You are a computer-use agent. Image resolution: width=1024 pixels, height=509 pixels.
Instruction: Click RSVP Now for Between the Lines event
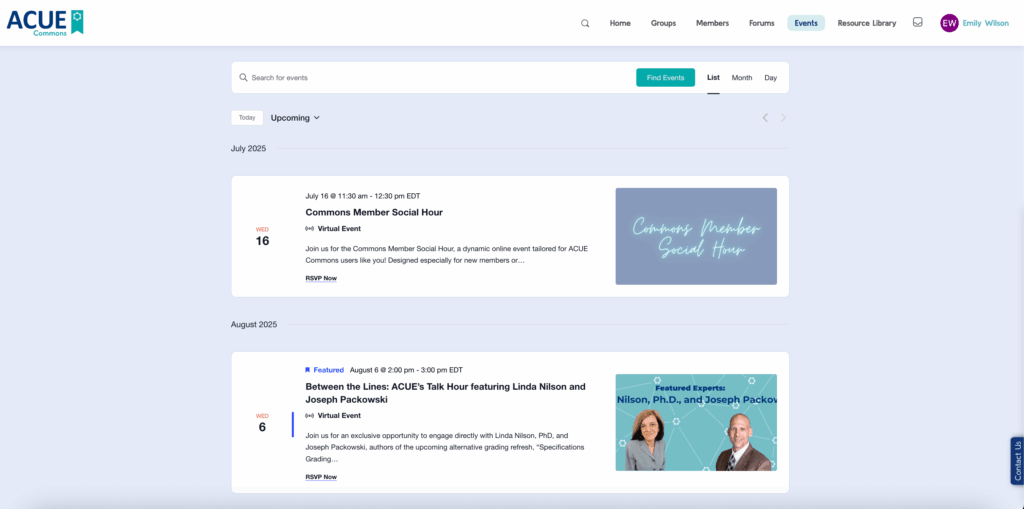[x=321, y=477]
